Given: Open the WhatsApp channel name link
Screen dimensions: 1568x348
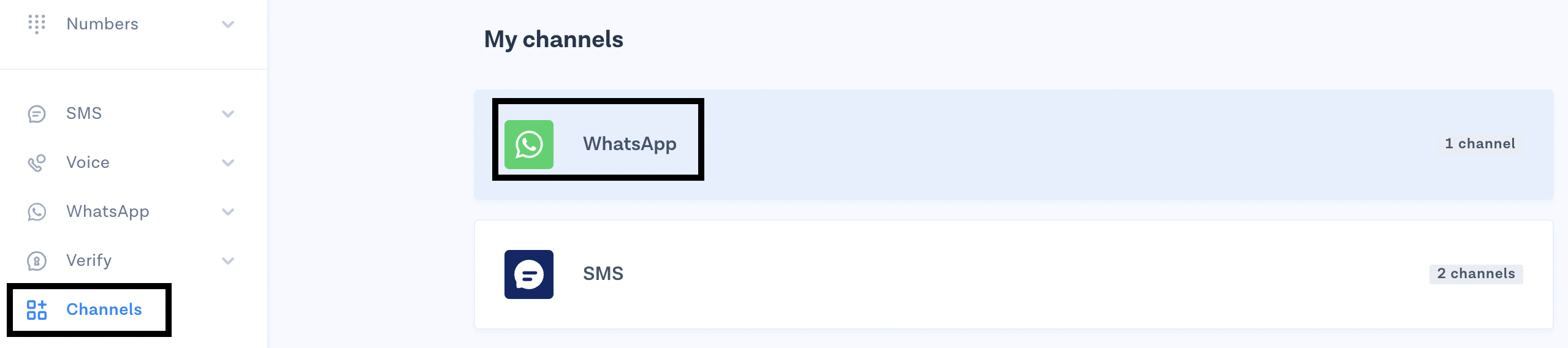Looking at the screenshot, I should coord(630,144).
